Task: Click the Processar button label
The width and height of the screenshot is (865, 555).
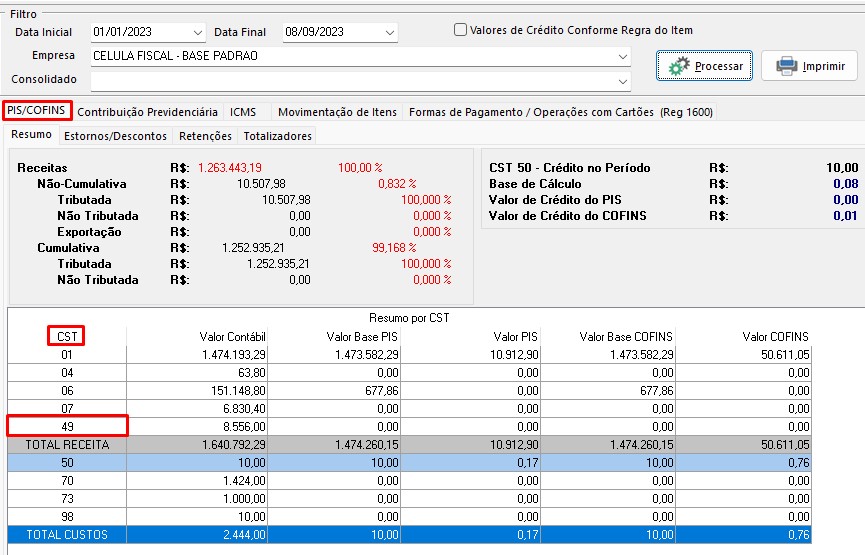Action: pyautogui.click(x=719, y=66)
